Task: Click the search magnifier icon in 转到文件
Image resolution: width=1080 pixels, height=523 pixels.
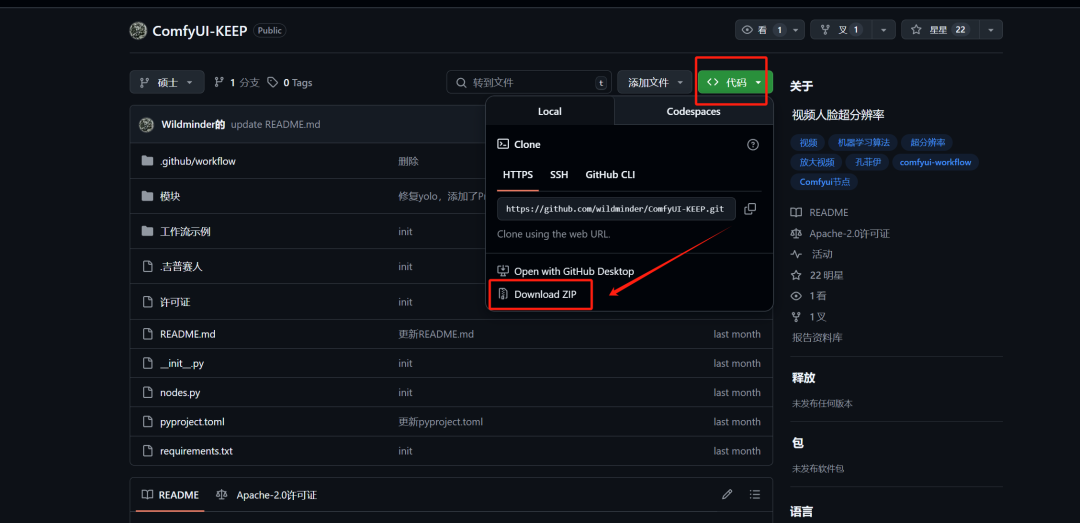Action: pyautogui.click(x=461, y=83)
